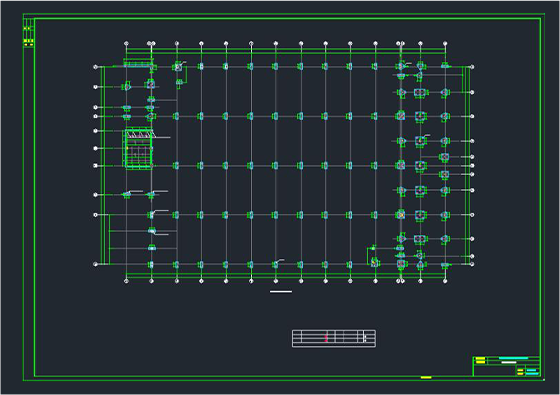This screenshot has height=395, width=560.
Task: Click the upper yellow field label in title block
Action: pos(480,359)
